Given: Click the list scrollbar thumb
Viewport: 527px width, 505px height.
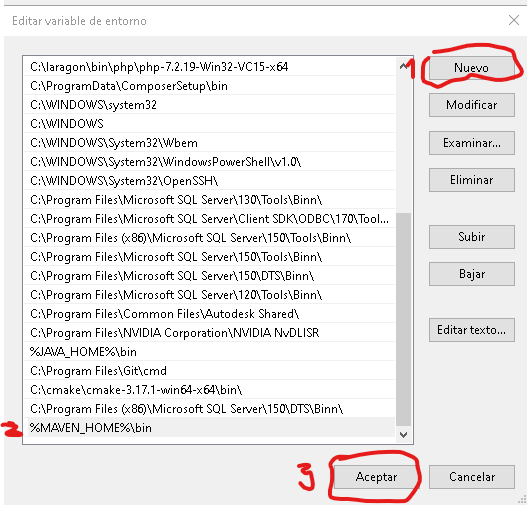Looking at the screenshot, I should (404, 319).
